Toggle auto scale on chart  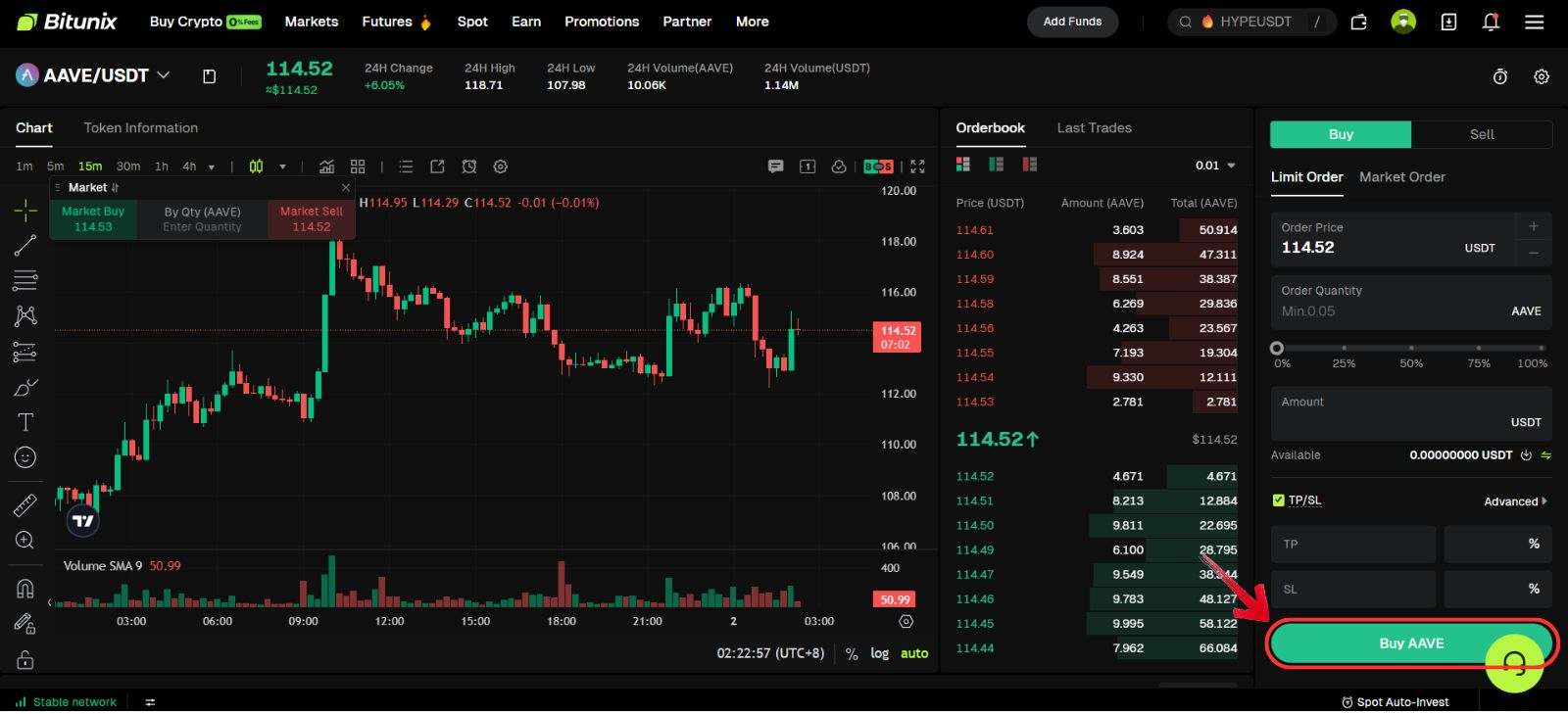(x=914, y=653)
